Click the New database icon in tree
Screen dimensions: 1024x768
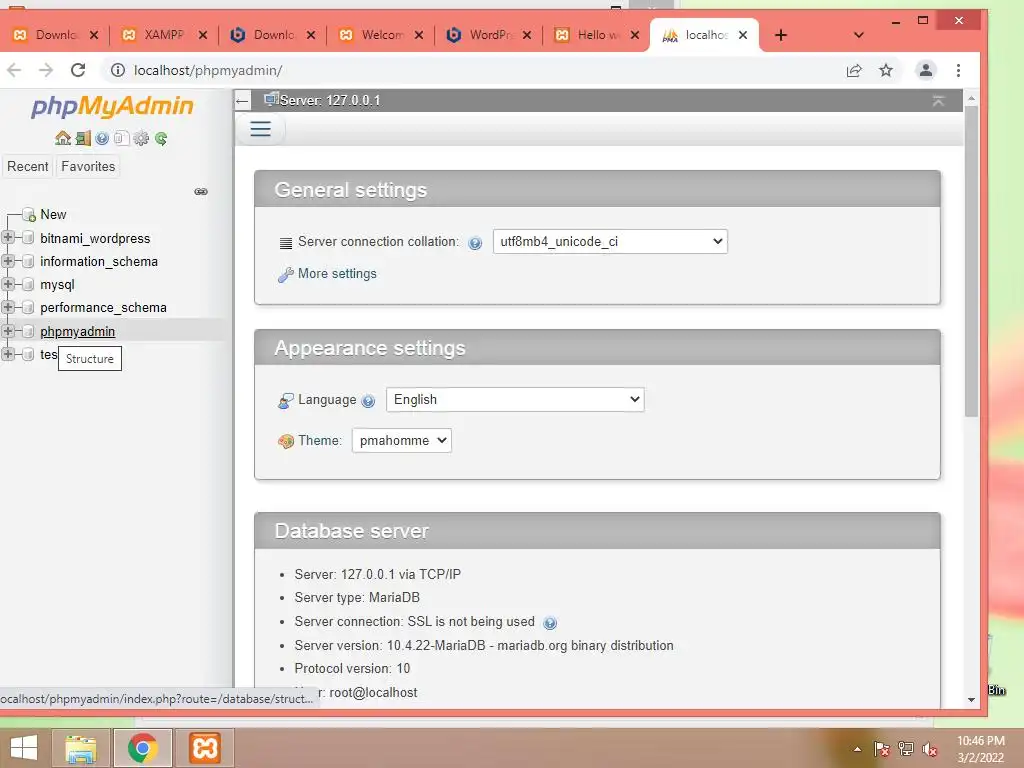coord(28,214)
